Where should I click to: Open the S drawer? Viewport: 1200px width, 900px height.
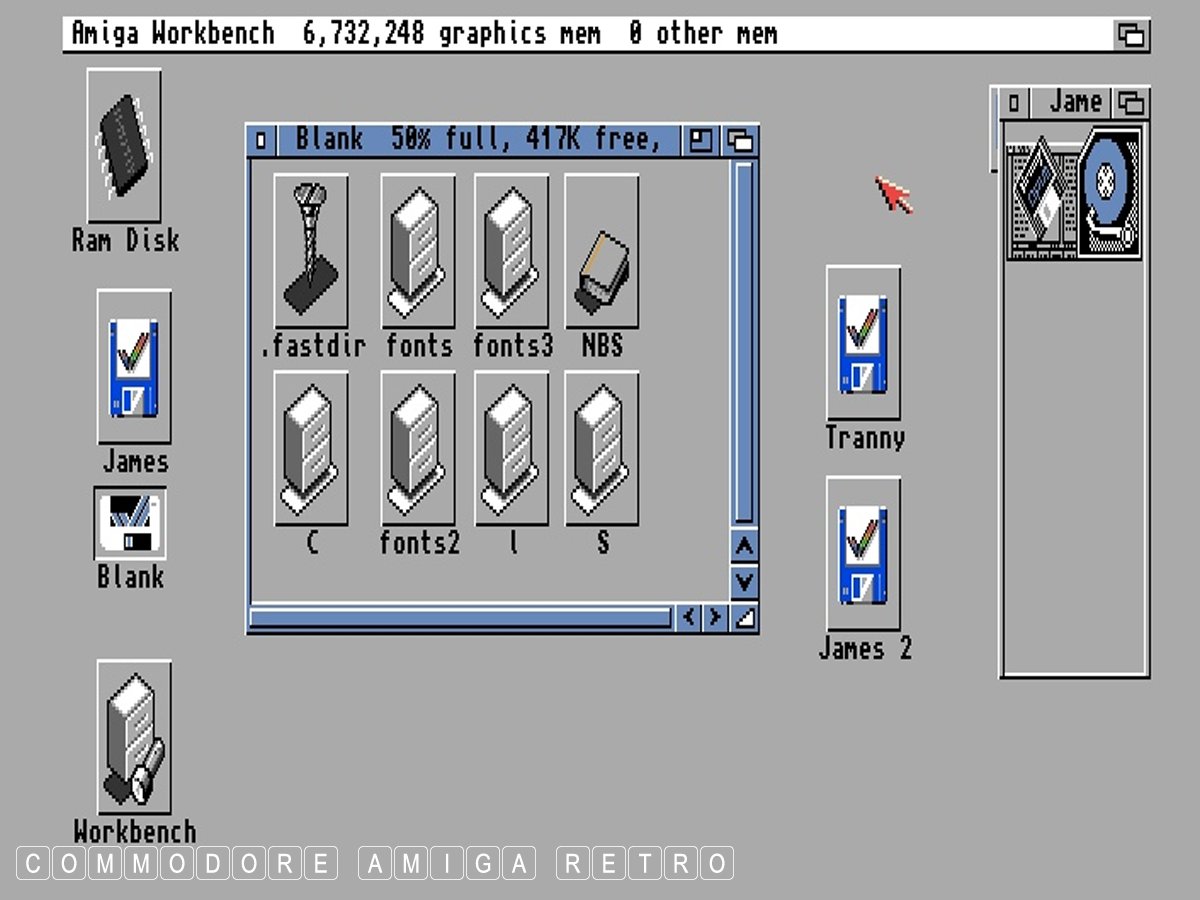click(601, 448)
